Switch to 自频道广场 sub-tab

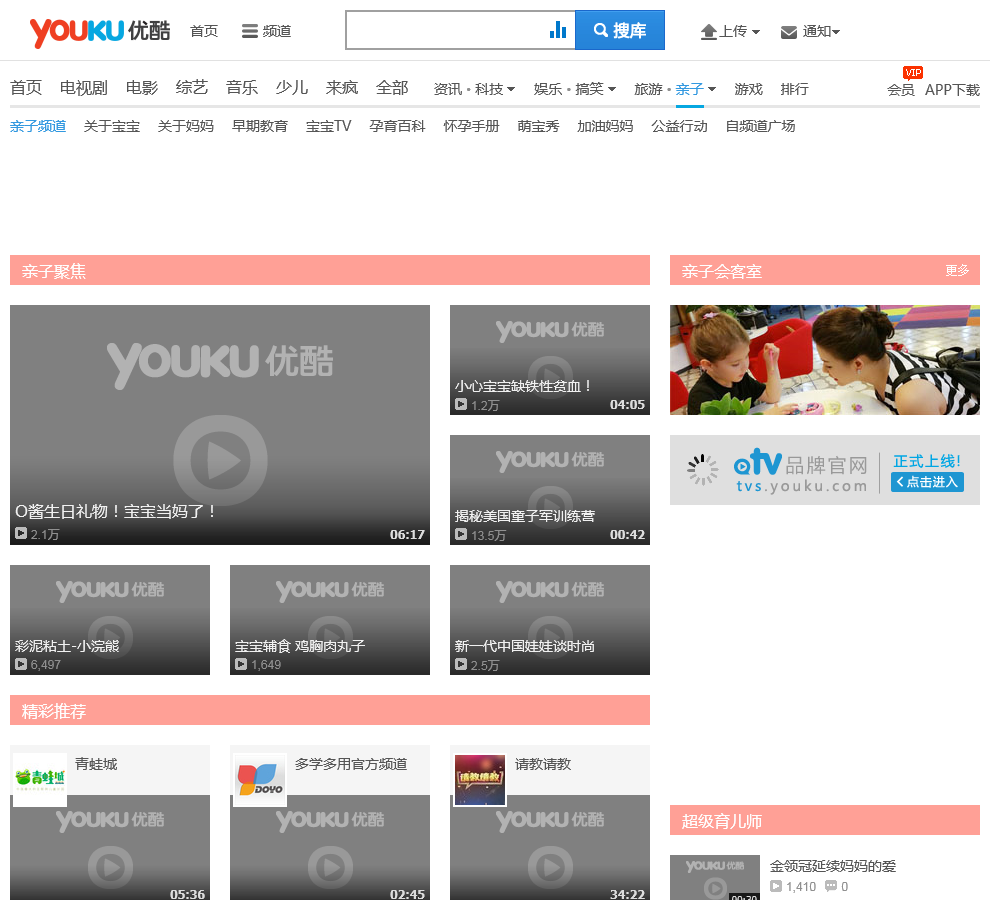click(760, 126)
